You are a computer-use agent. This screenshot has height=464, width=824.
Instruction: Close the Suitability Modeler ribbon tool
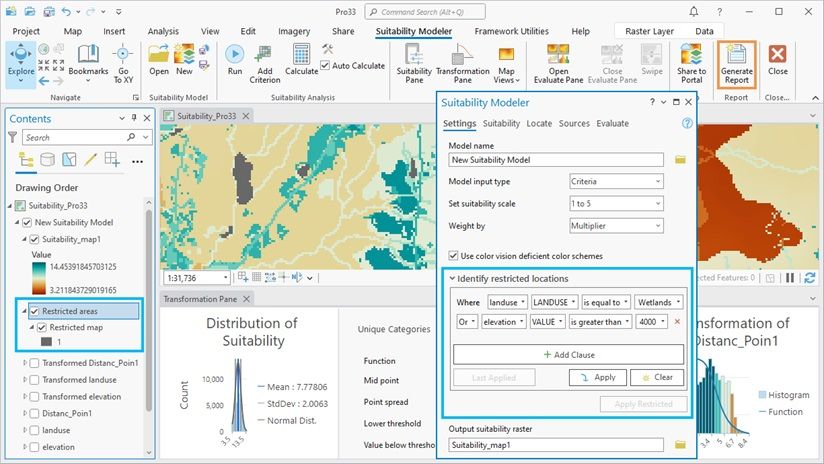click(777, 60)
